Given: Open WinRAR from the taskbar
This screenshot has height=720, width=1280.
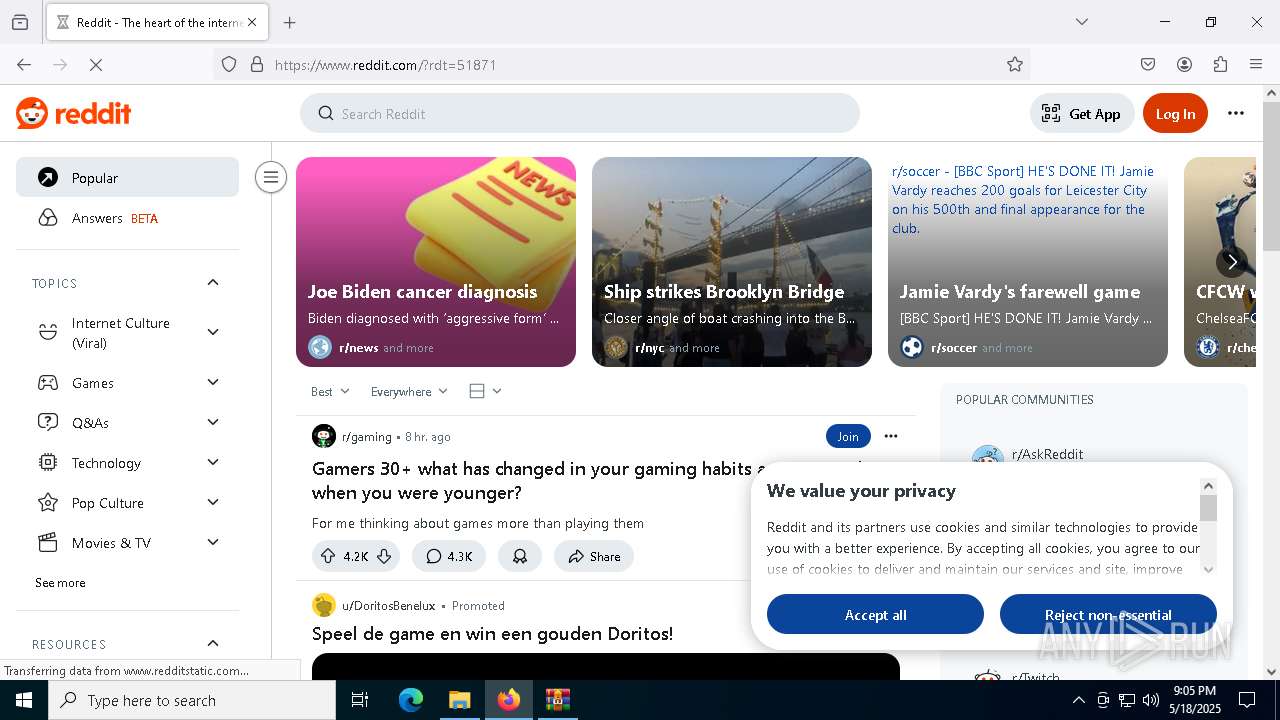Looking at the screenshot, I should [x=557, y=700].
